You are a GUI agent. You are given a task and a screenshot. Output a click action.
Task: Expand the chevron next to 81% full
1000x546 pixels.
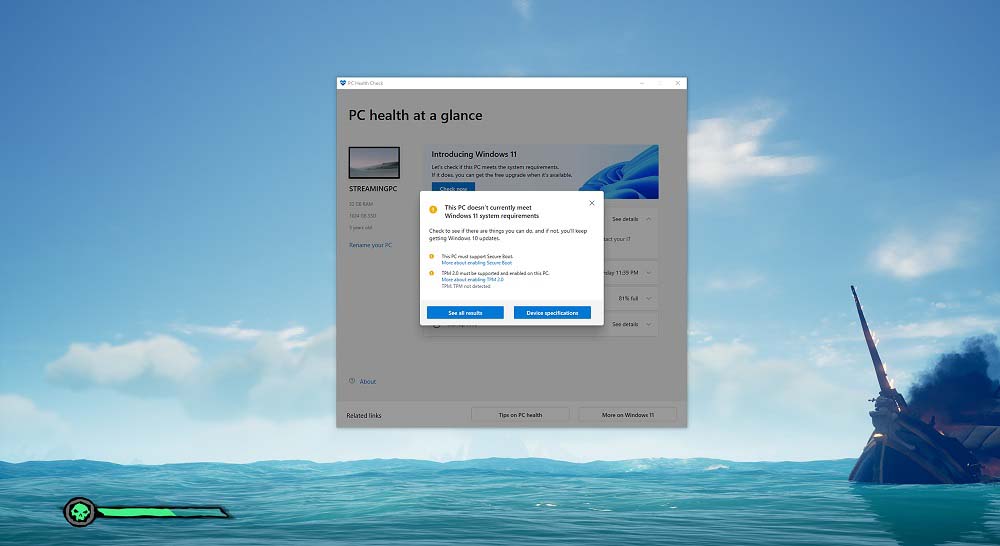(x=649, y=298)
